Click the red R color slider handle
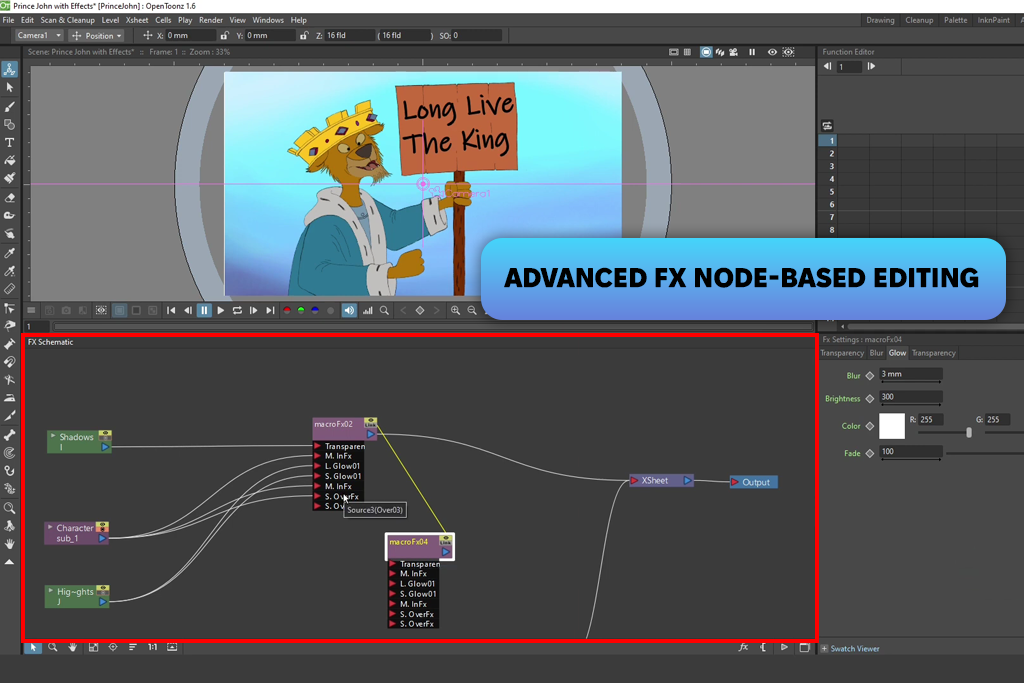 pos(968,432)
